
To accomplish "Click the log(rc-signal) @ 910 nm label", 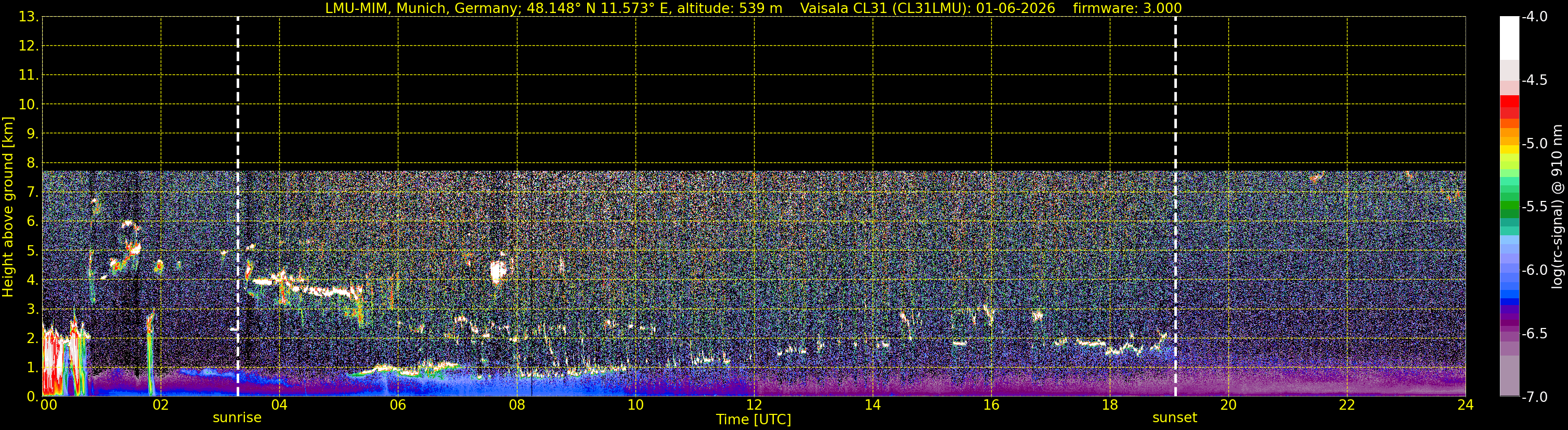I will (x=1558, y=207).
